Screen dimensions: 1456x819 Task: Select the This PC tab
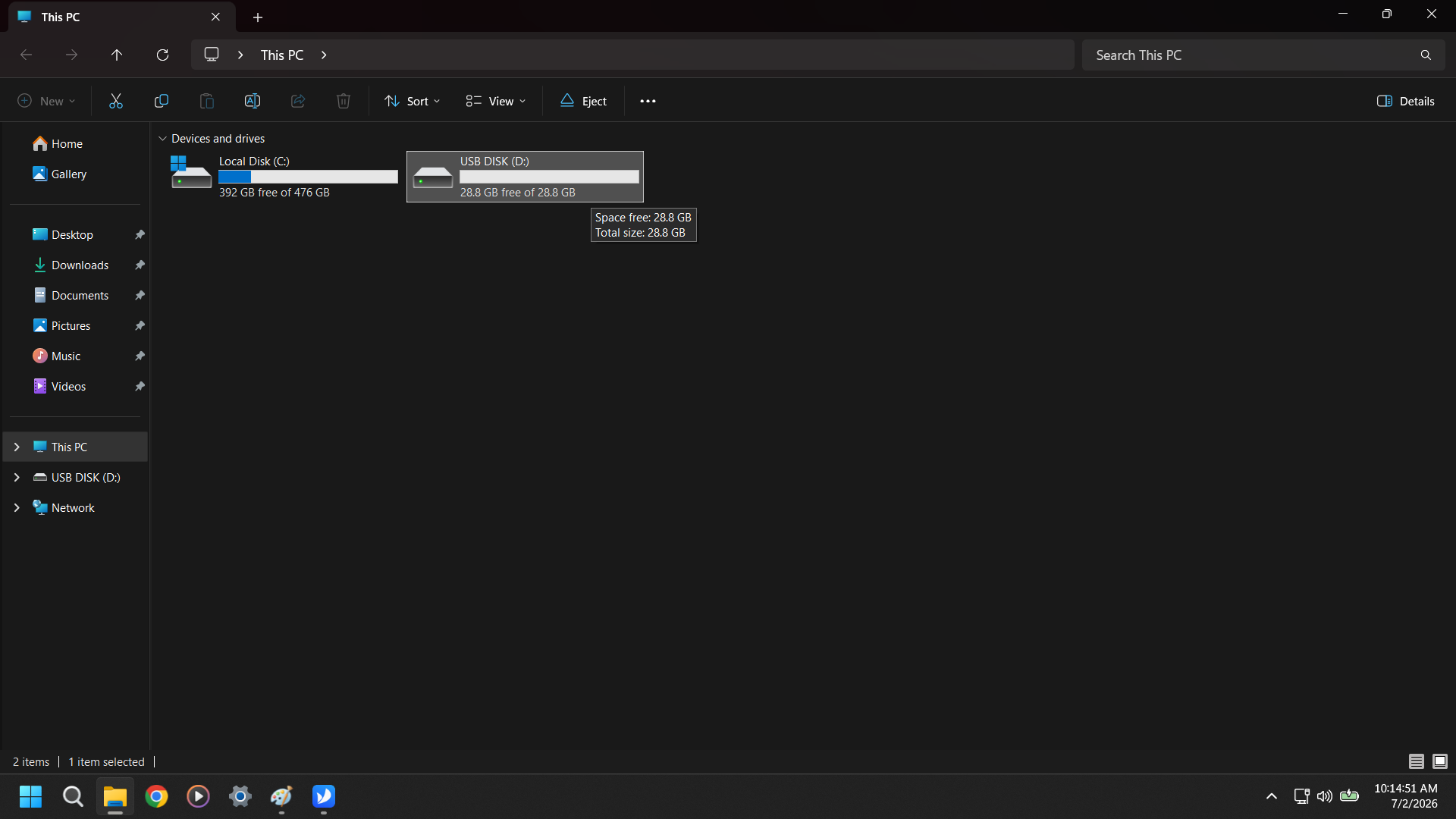121,17
